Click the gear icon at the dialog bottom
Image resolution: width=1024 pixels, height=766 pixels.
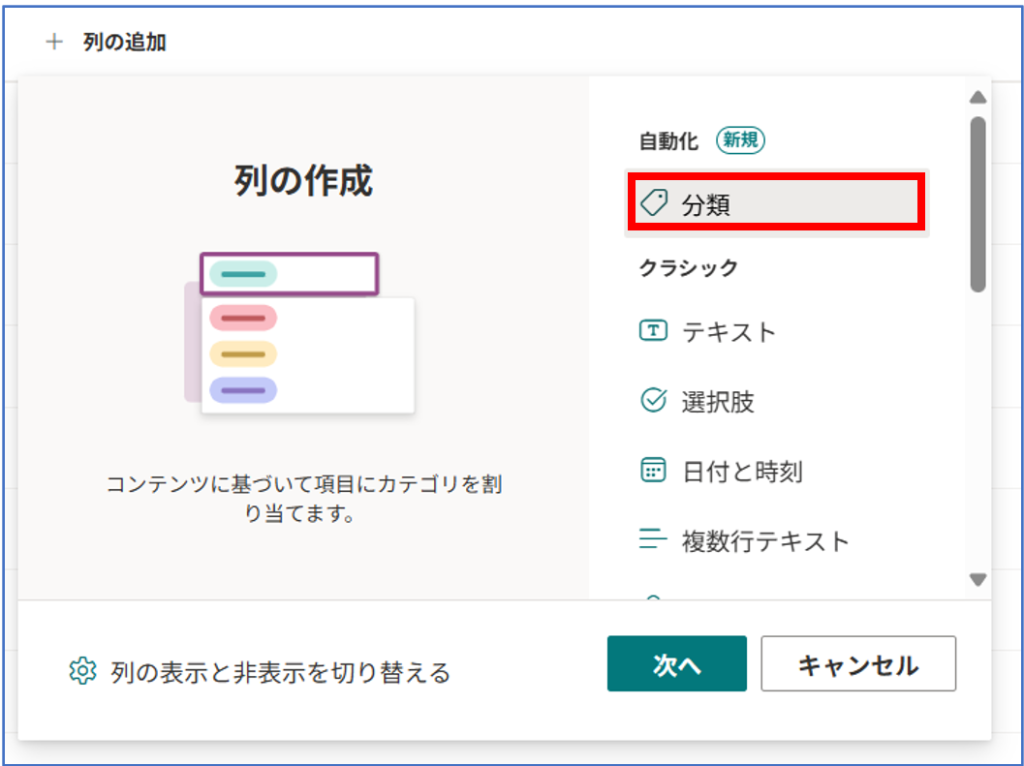(82, 671)
